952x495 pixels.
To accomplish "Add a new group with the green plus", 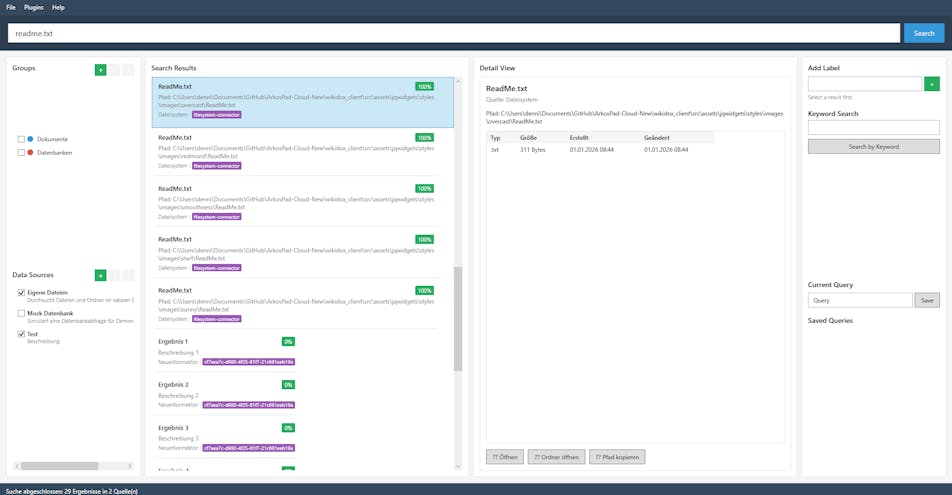I will point(100,70).
